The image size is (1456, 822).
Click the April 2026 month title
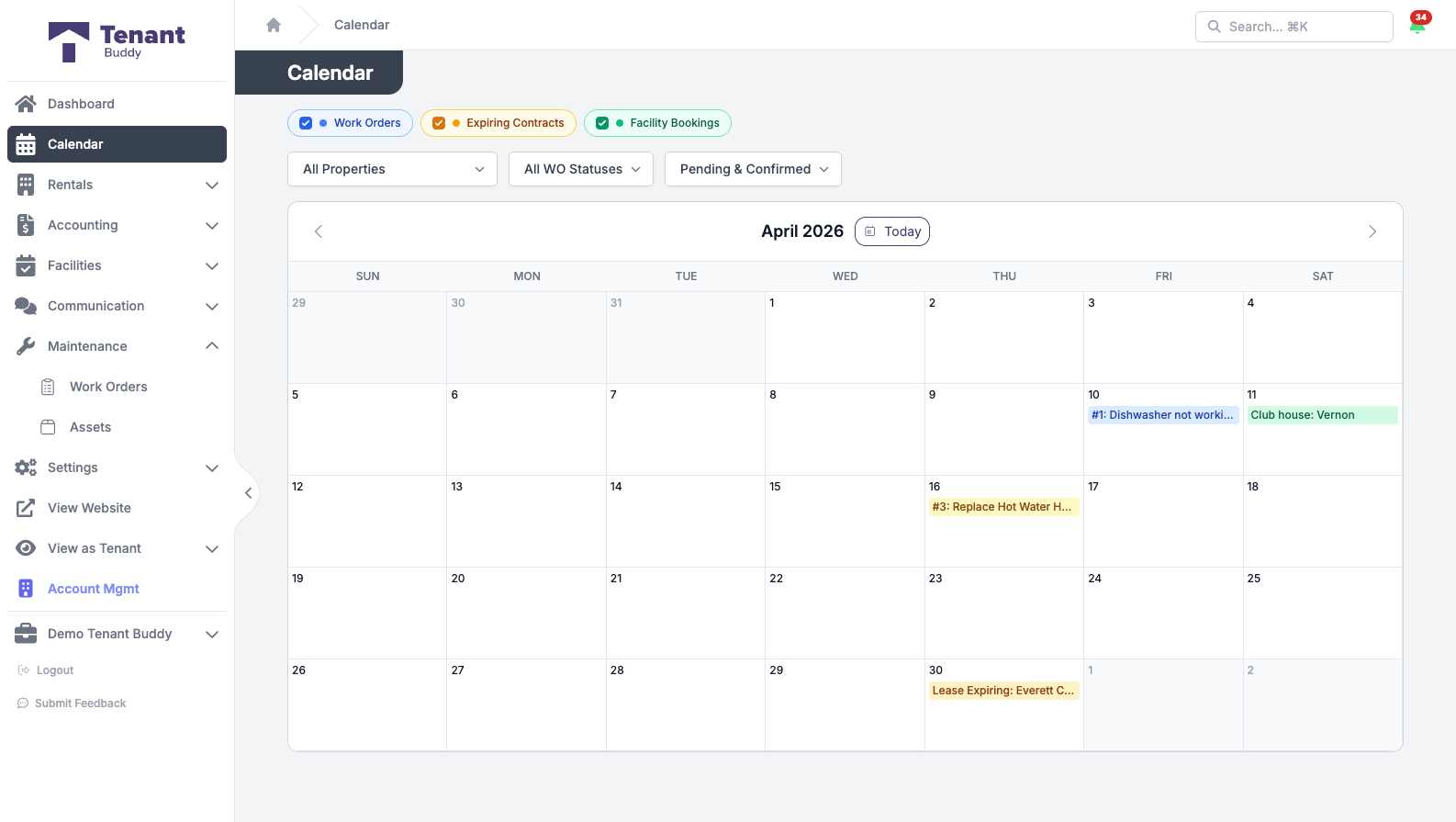(802, 231)
